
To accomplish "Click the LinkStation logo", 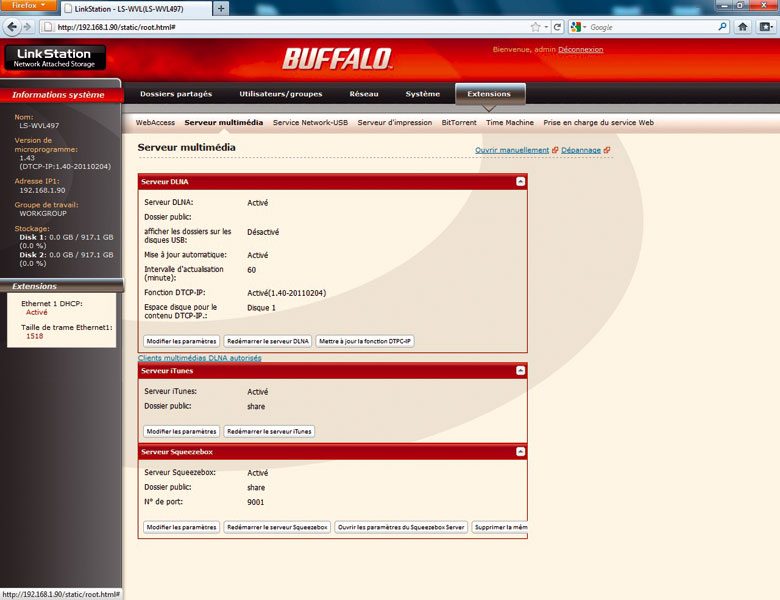I will (x=55, y=57).
